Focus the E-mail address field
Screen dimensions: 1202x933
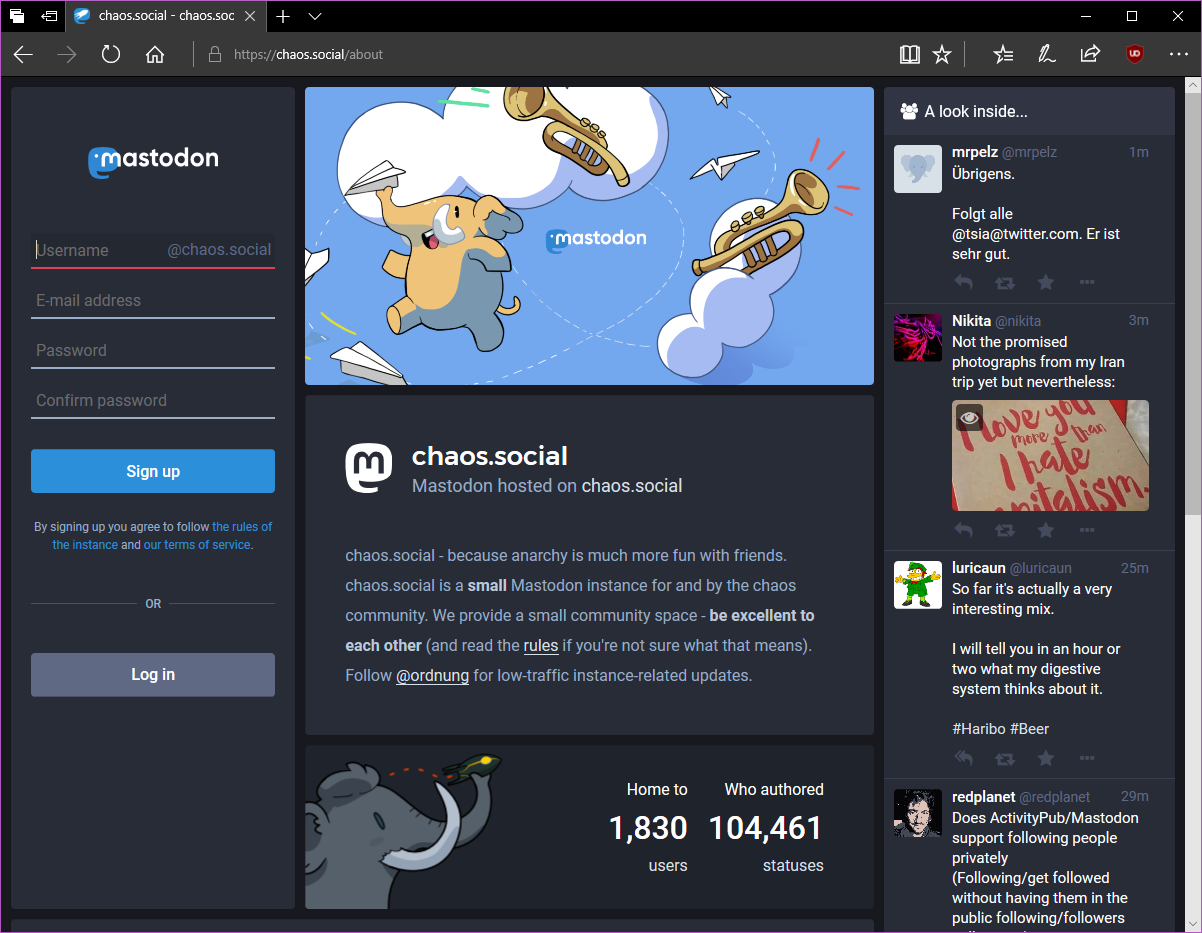coord(153,300)
